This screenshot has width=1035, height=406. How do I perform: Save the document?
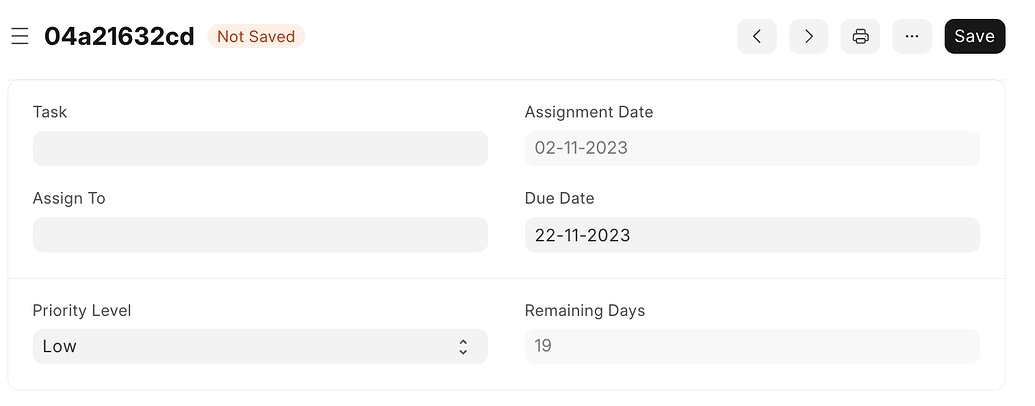[x=974, y=36]
